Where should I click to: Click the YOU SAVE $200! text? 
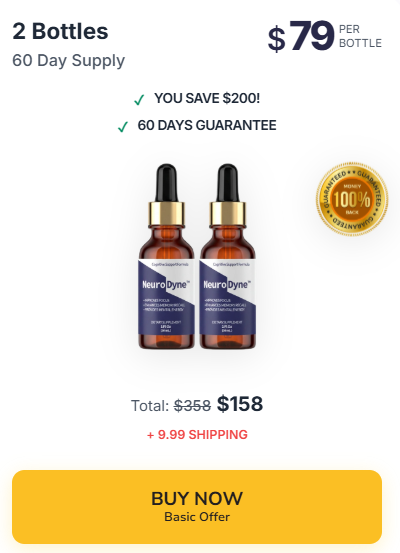[x=207, y=98]
